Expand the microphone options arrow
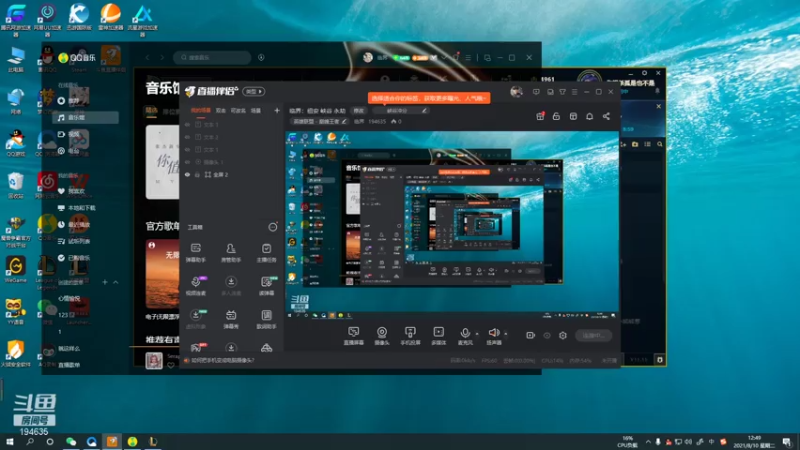800x450 pixels. point(477,334)
